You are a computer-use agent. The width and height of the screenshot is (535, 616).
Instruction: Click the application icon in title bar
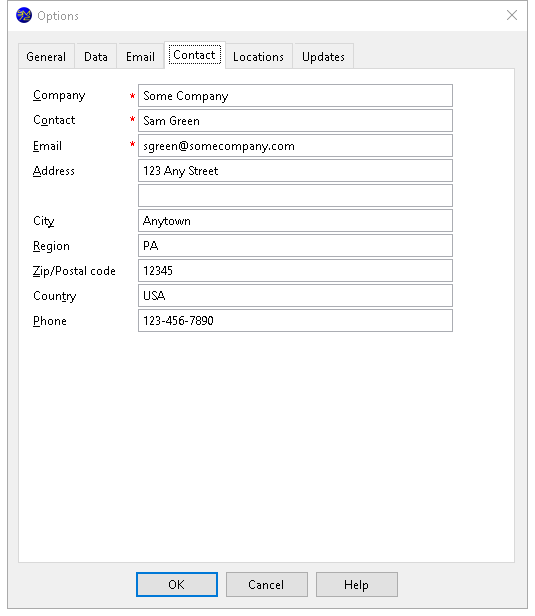24,15
